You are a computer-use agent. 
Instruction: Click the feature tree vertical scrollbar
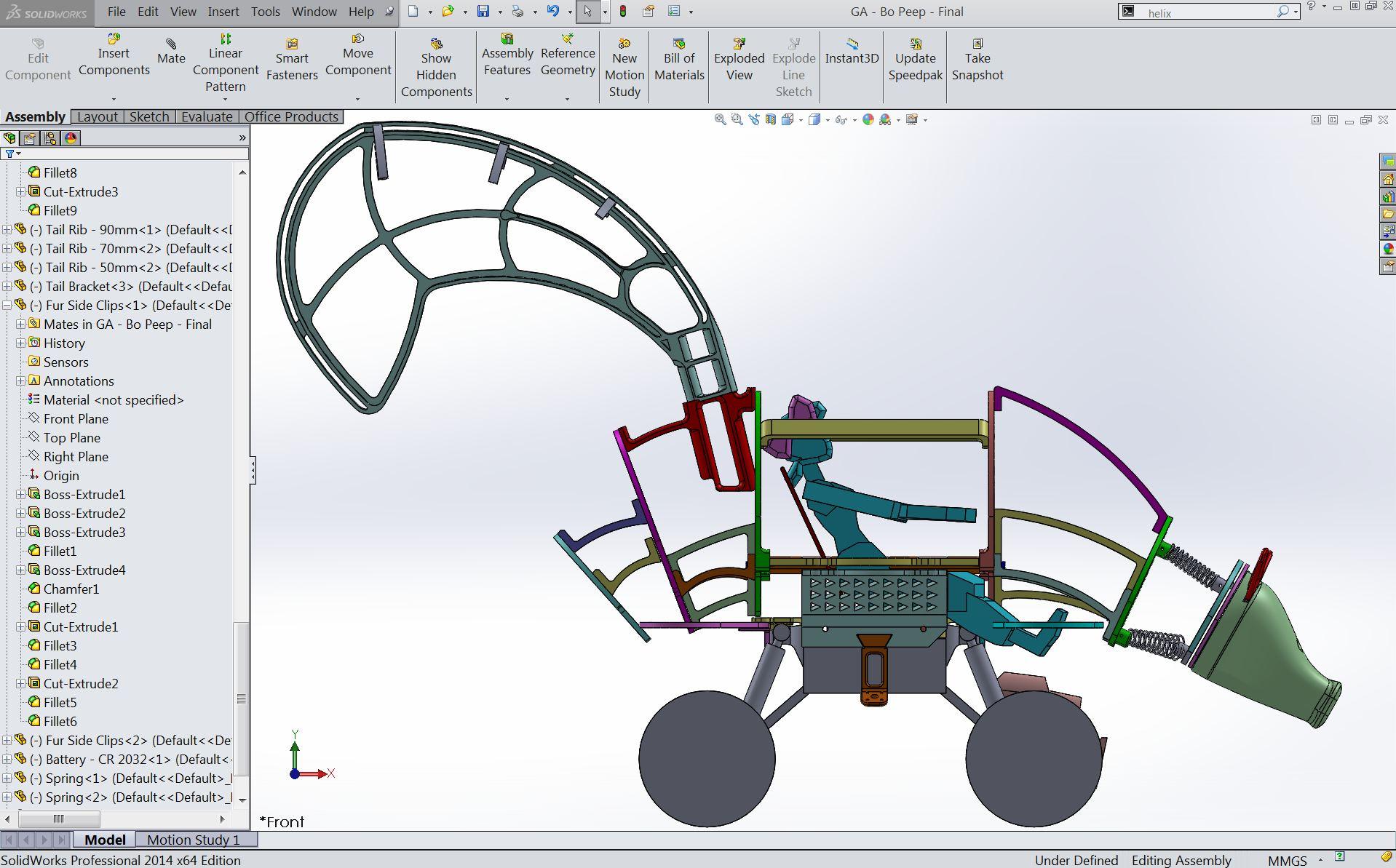click(242, 698)
